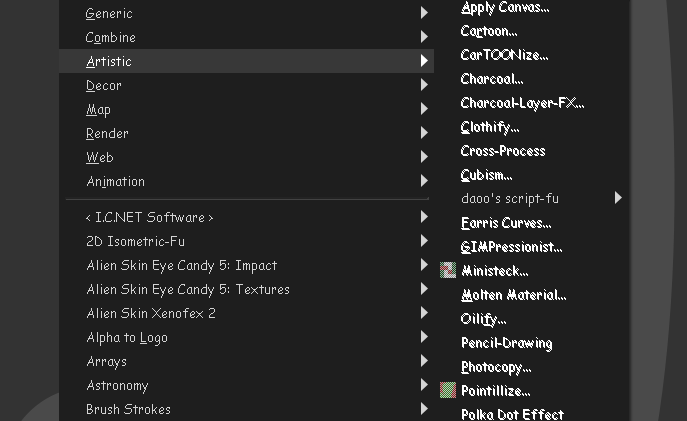Expand arrow beside 2D Isometric-Fu
Image resolution: width=687 pixels, height=421 pixels.
coord(424,241)
